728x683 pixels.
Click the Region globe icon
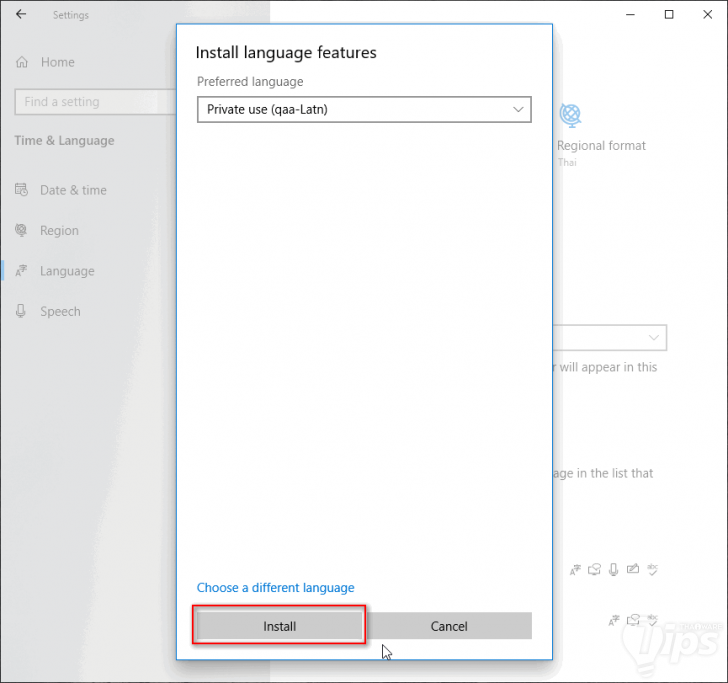coord(21,230)
